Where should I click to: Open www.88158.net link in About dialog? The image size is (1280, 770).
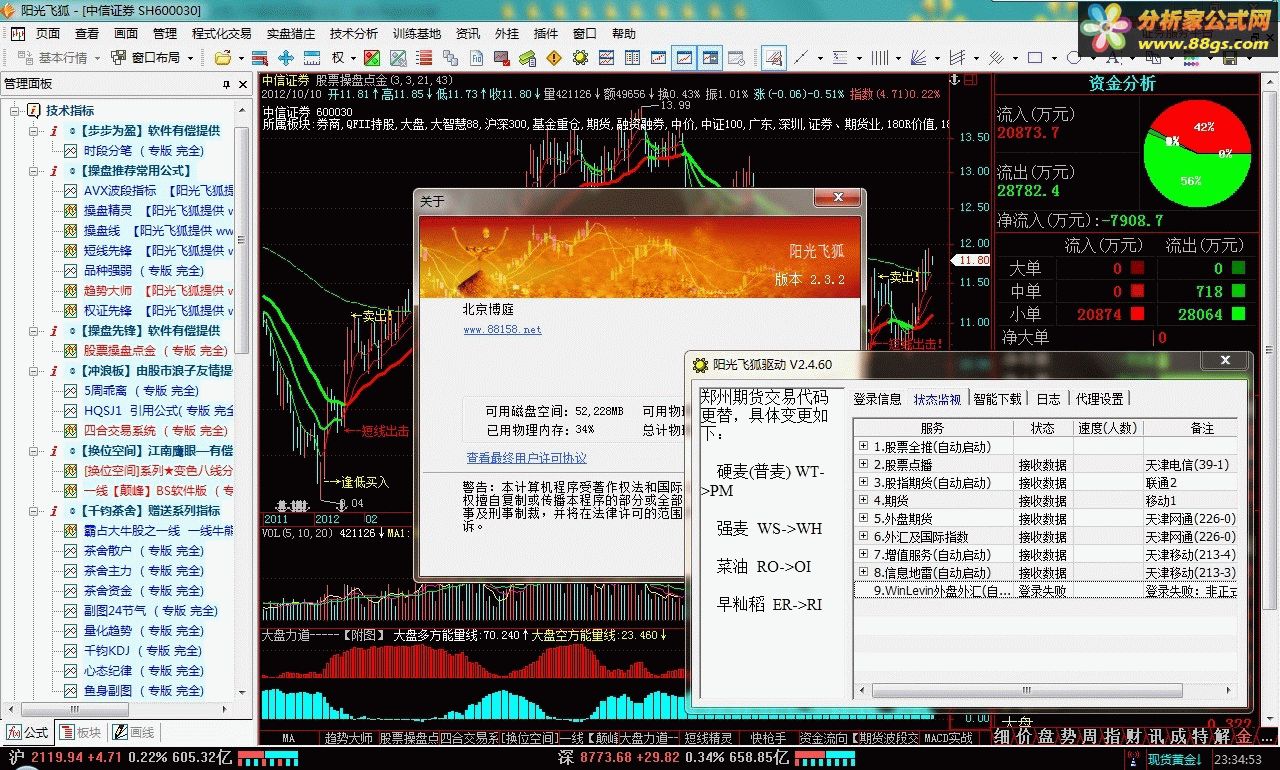tap(502, 329)
